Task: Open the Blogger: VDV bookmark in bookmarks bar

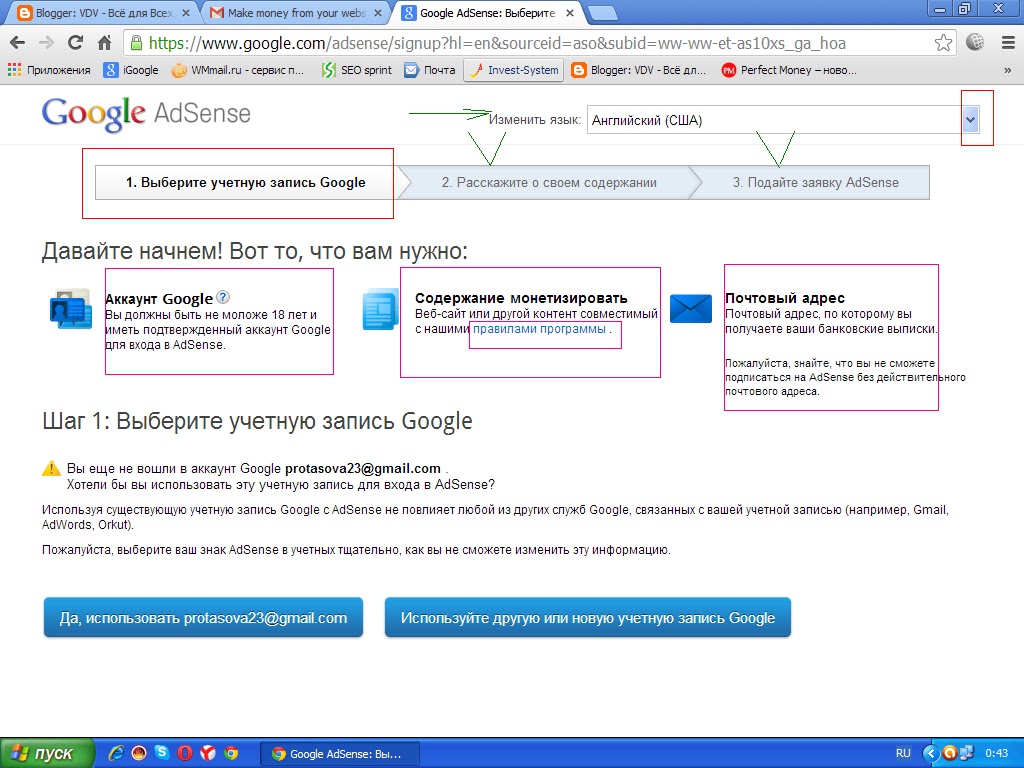Action: tap(639, 70)
